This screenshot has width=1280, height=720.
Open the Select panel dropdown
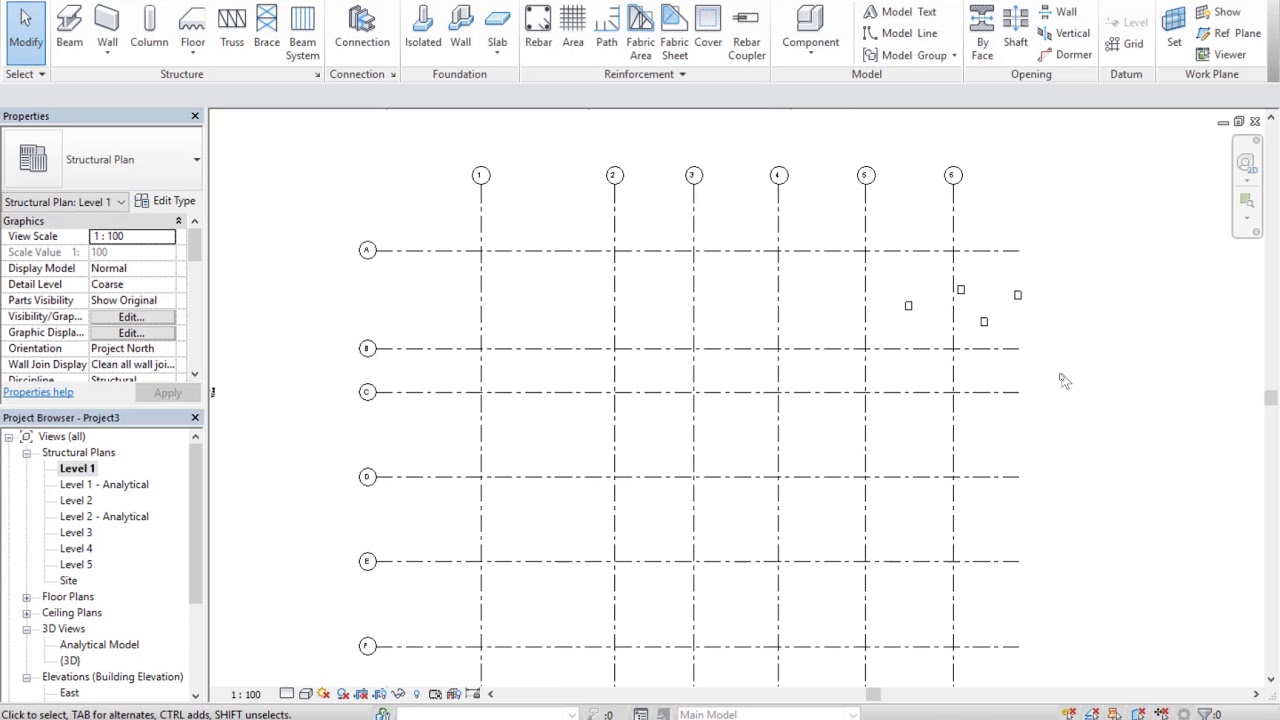click(x=25, y=74)
